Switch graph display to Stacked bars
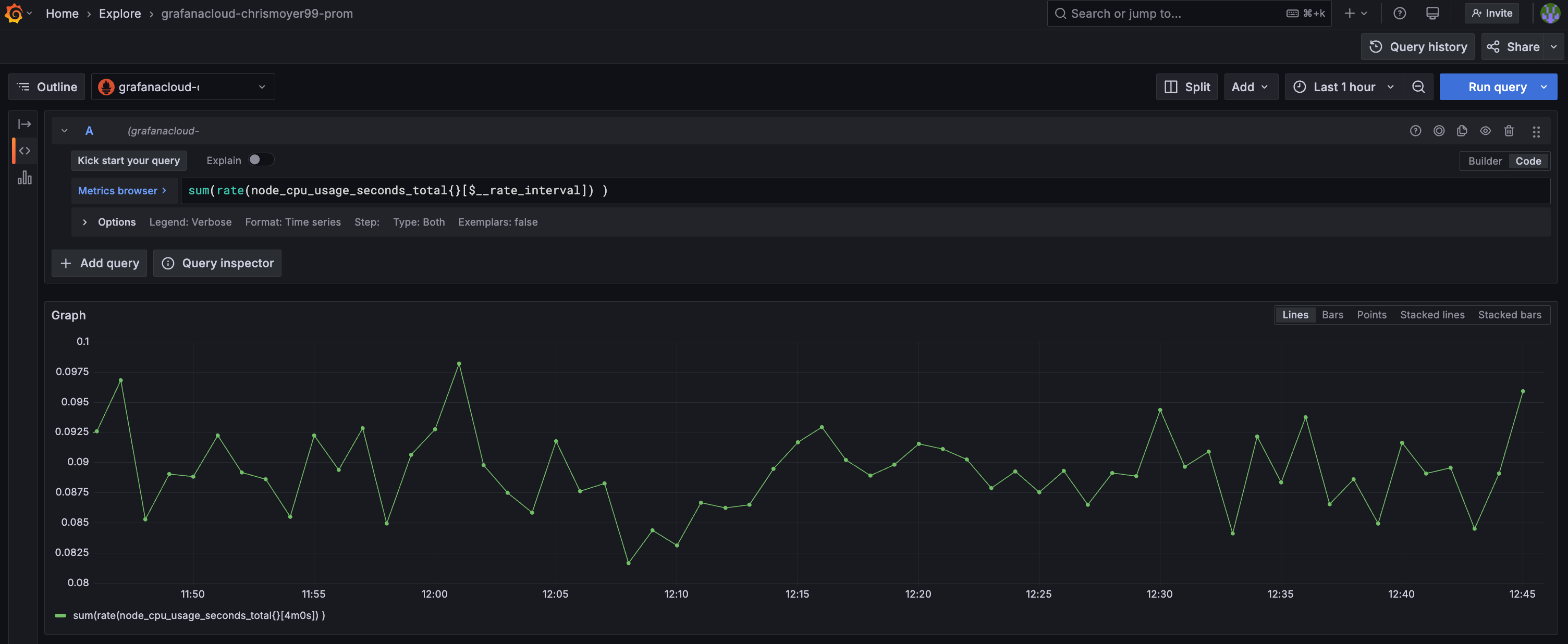Image resolution: width=1568 pixels, height=644 pixels. coord(1510,315)
